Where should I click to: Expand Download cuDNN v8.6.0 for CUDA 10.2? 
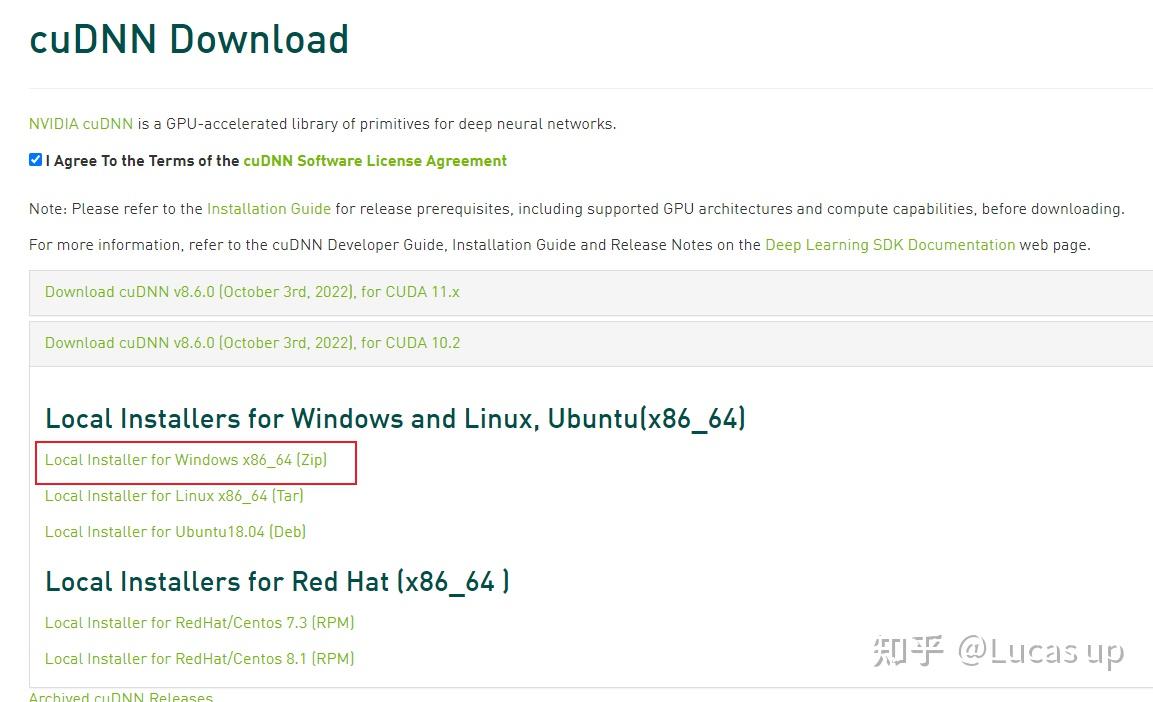(x=252, y=342)
